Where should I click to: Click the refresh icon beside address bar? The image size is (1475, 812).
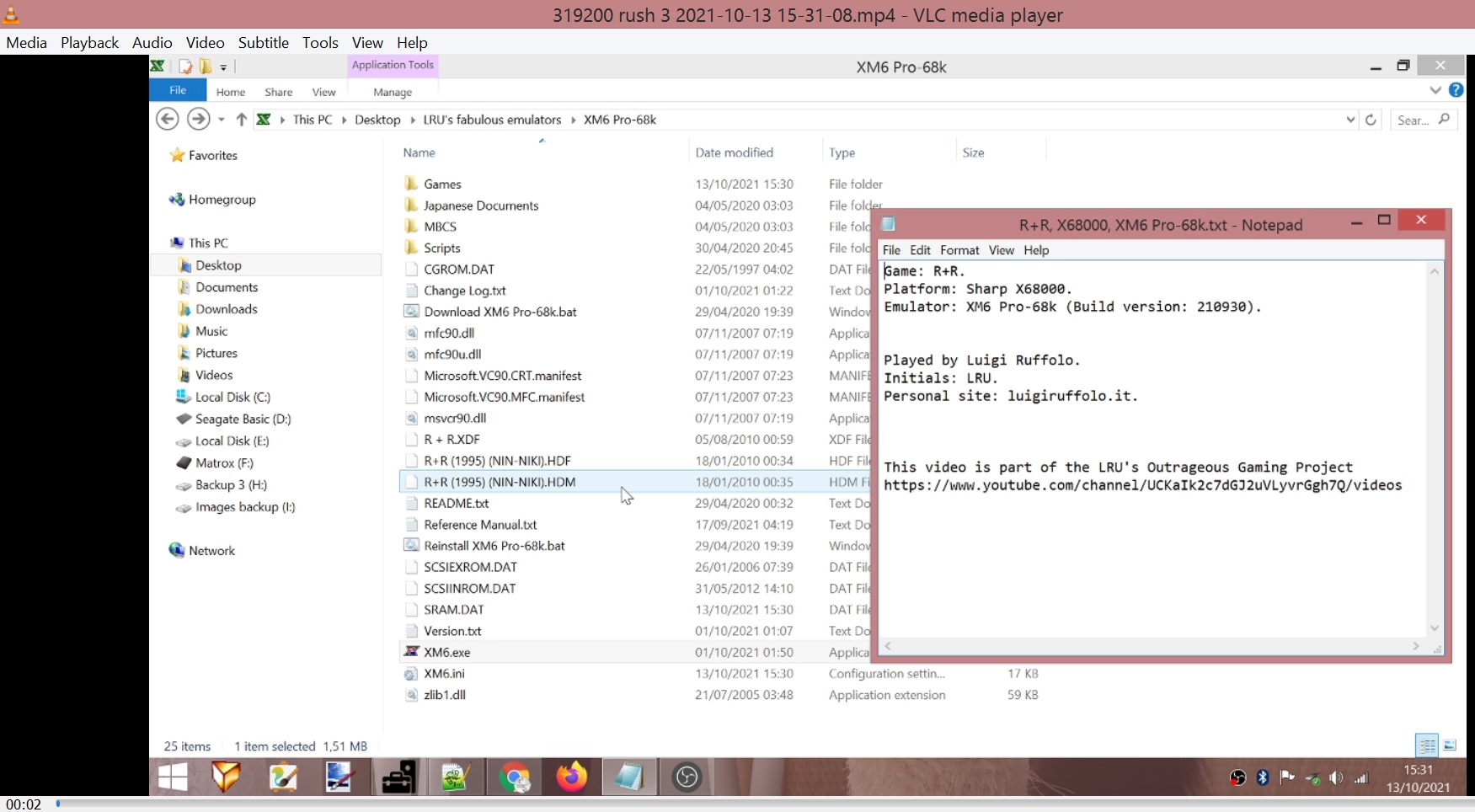click(x=1371, y=120)
